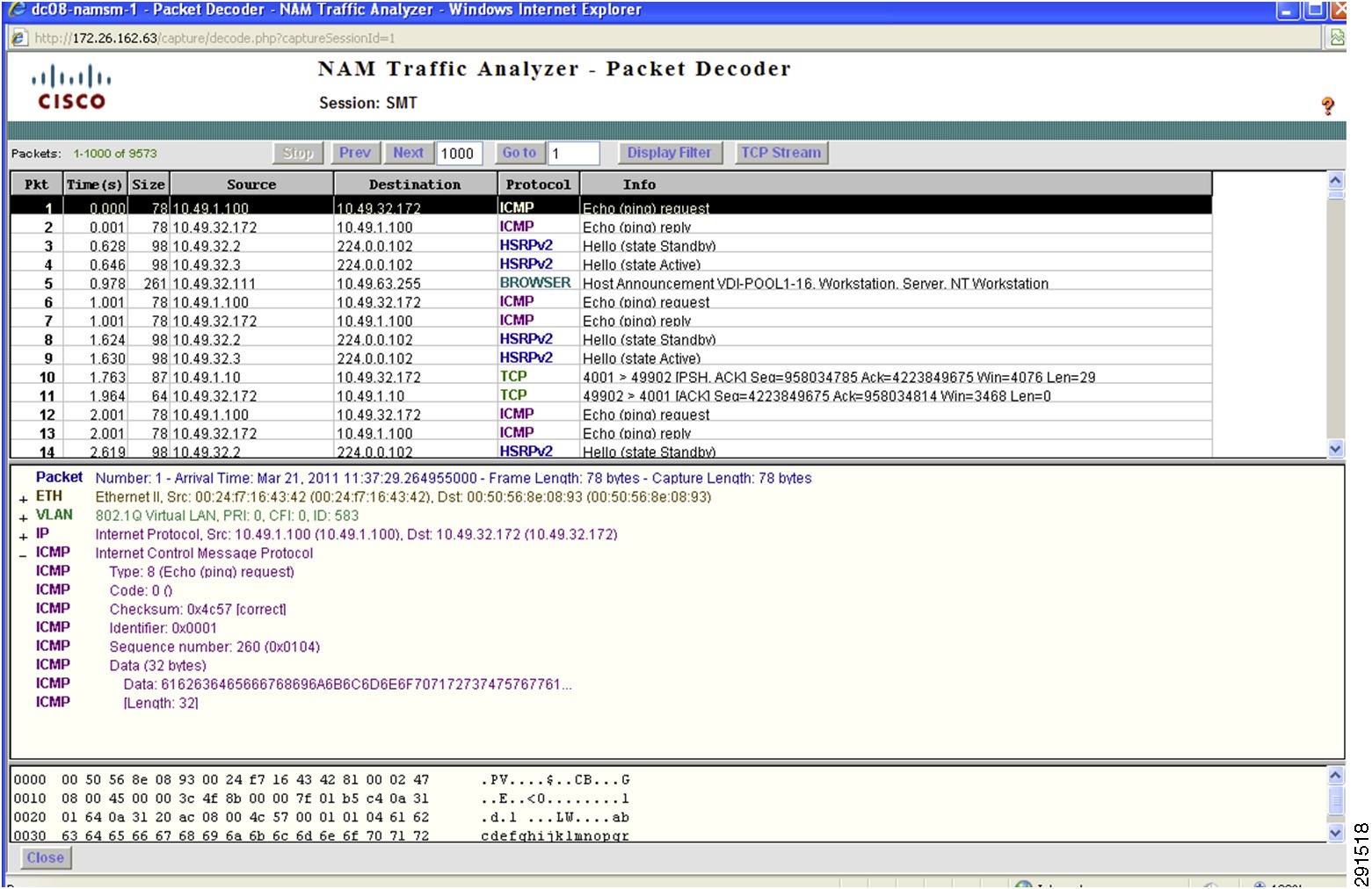The width and height of the screenshot is (1372, 889).
Task: Click hex dump row at offset 0000
Action: click(x=322, y=780)
